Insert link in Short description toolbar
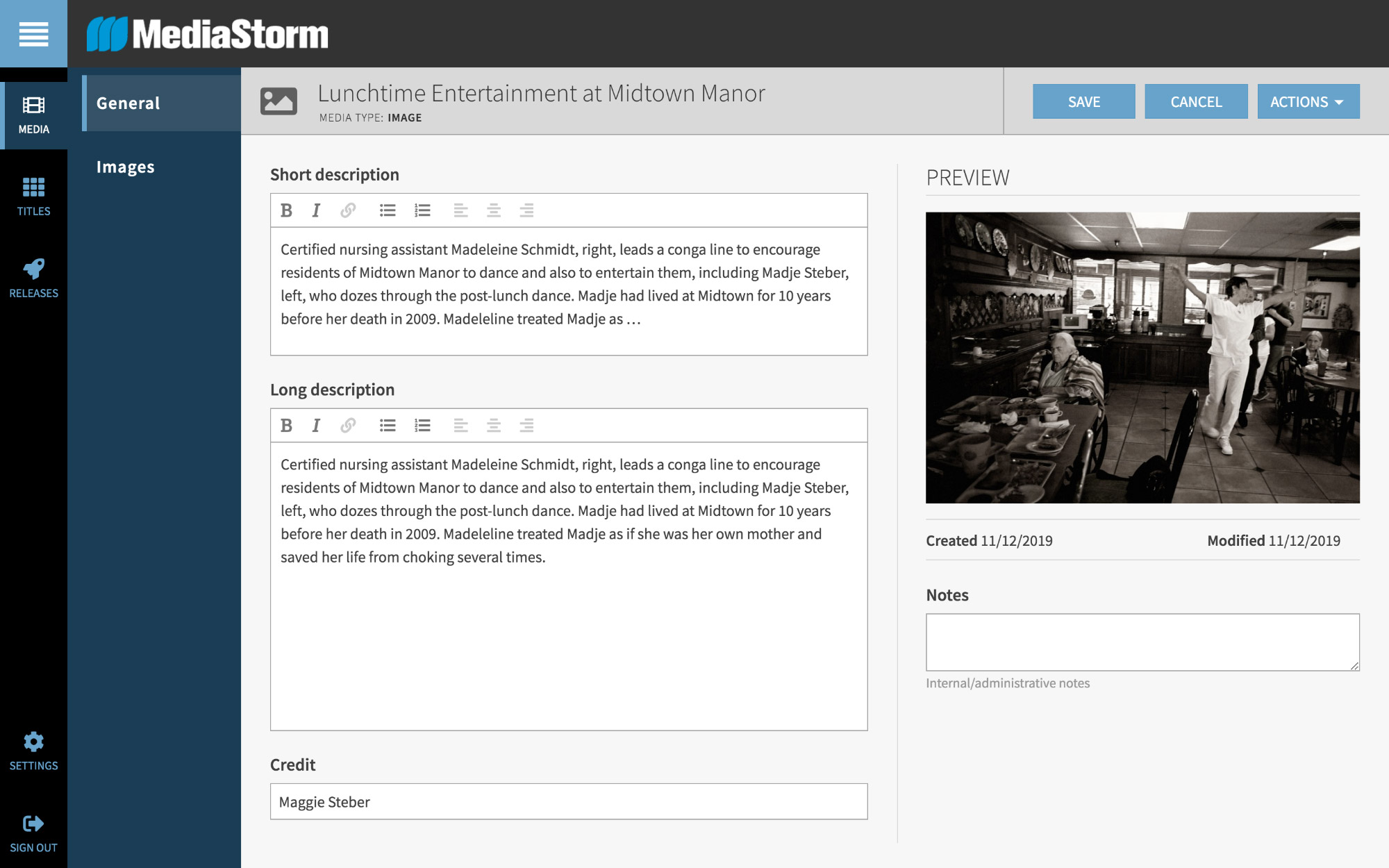The height and width of the screenshot is (868, 1389). pyautogui.click(x=348, y=210)
